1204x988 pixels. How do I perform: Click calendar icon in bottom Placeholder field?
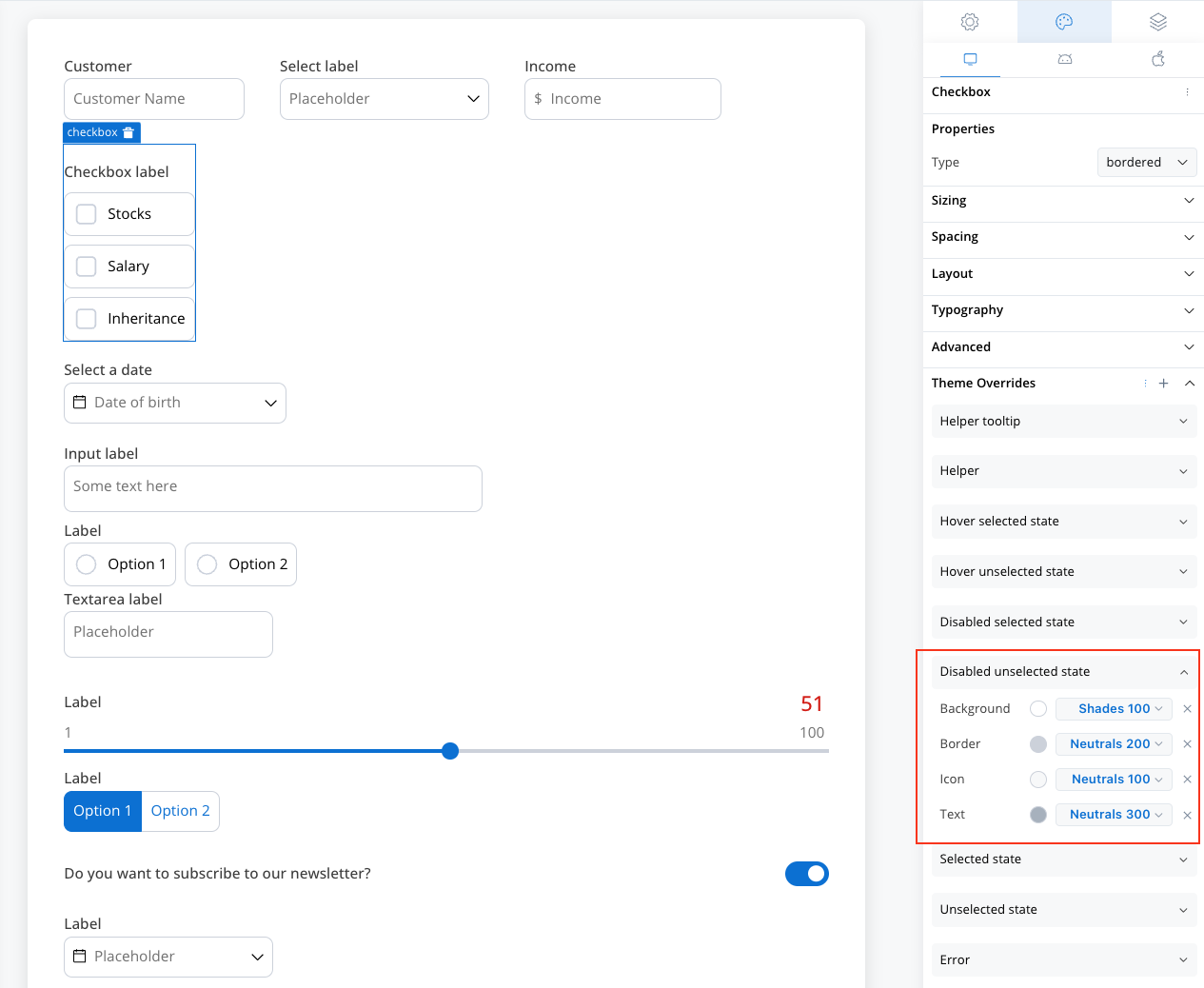[80, 957]
